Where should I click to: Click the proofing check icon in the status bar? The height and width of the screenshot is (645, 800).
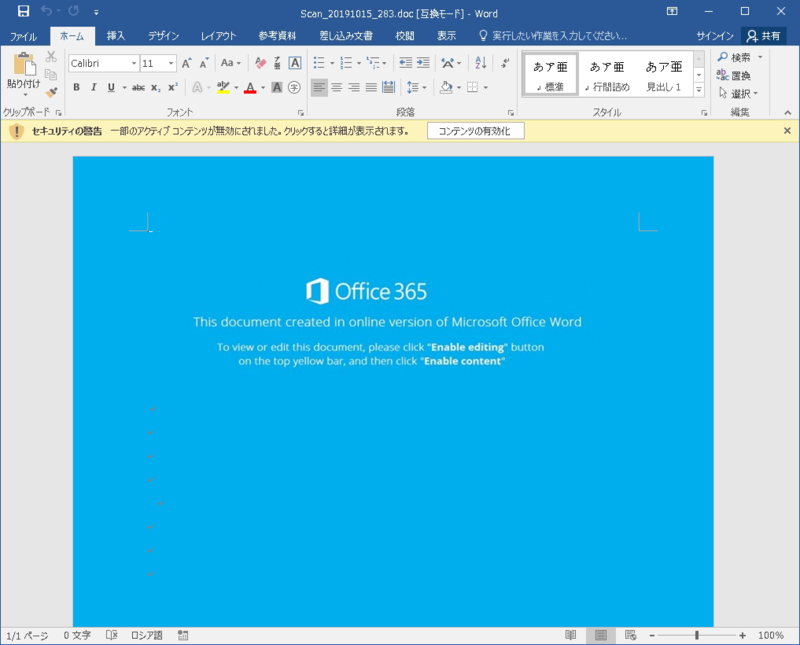112,635
